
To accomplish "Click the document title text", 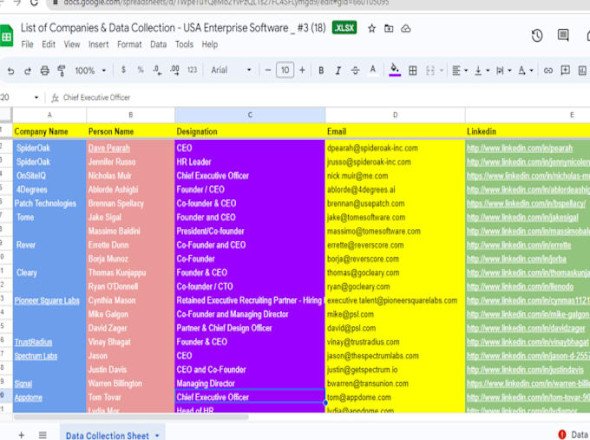I will tap(173, 28).
